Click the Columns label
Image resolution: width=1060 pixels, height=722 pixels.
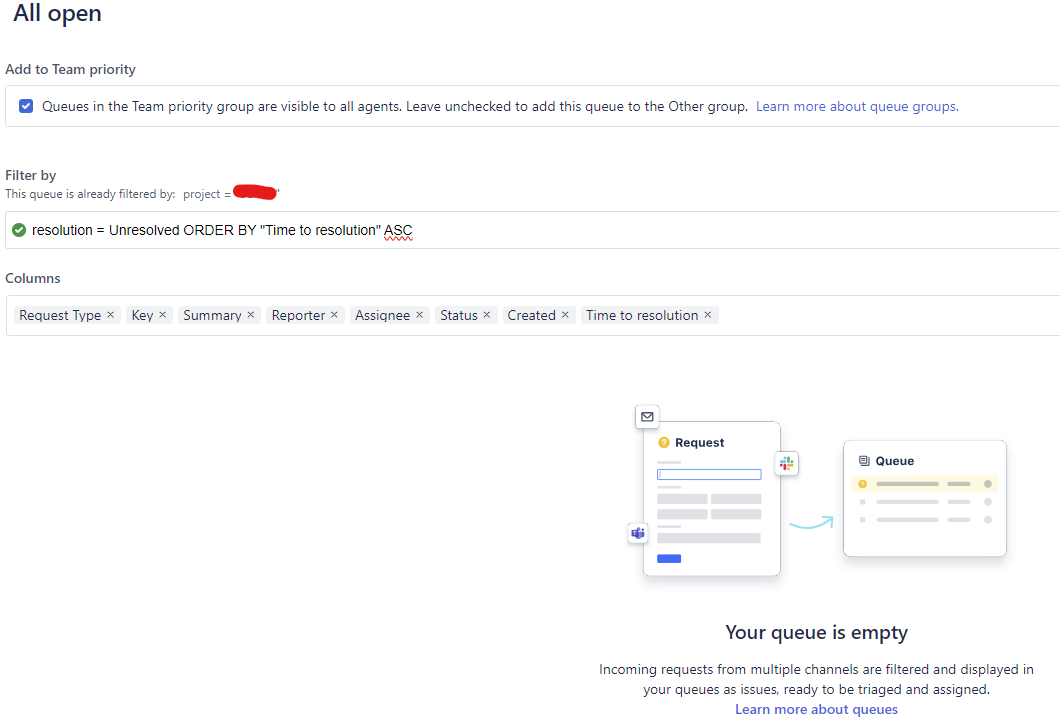pyautogui.click(x=32, y=278)
